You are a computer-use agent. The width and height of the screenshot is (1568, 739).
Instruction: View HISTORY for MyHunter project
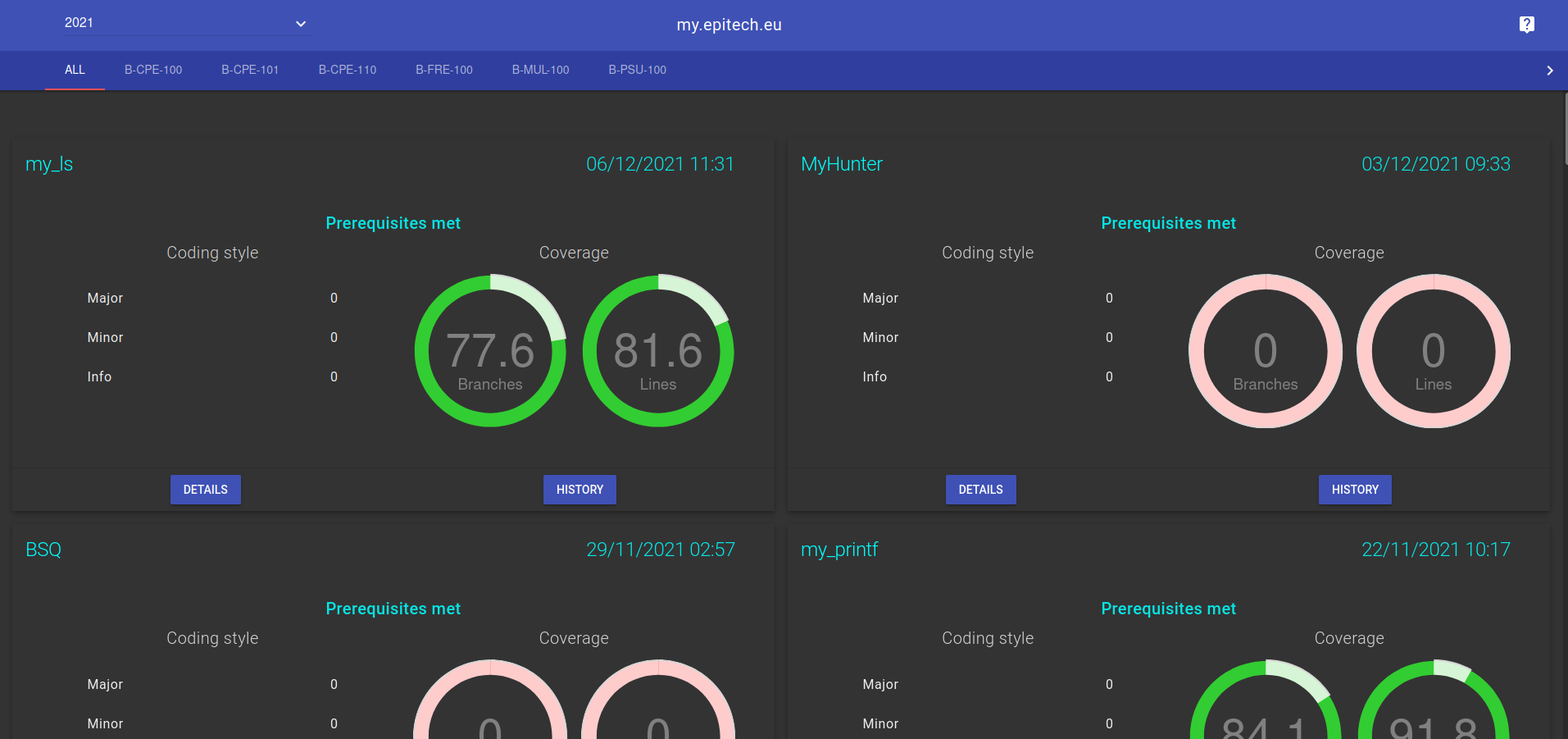(x=1355, y=490)
